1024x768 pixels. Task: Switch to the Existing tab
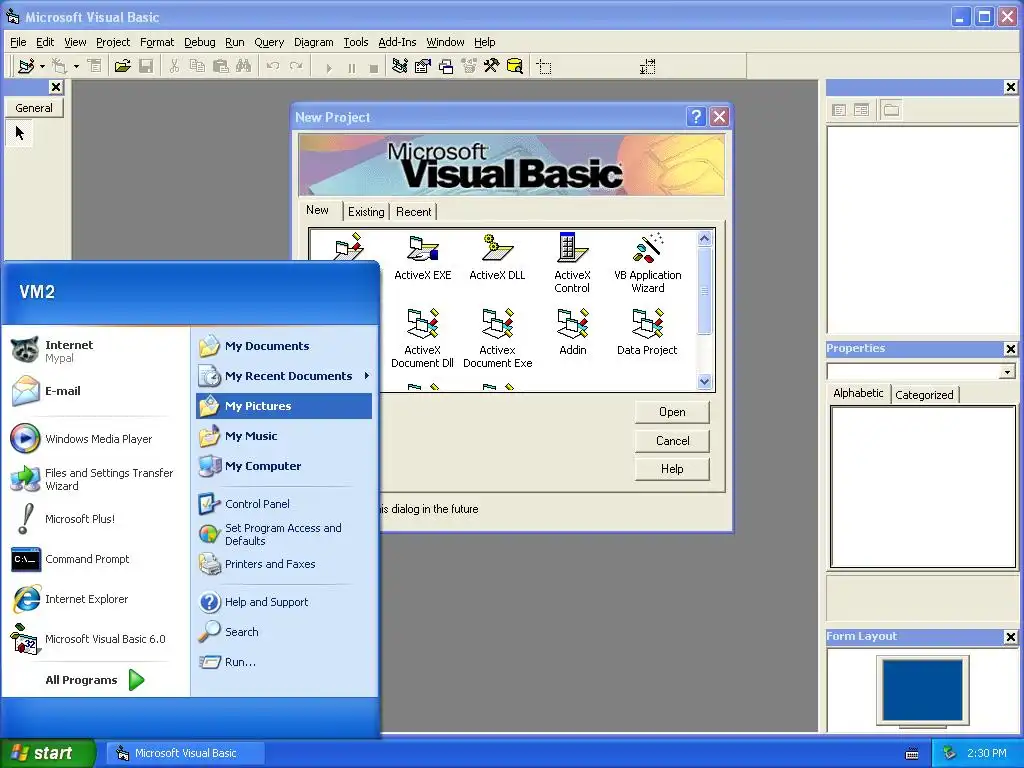click(x=366, y=212)
